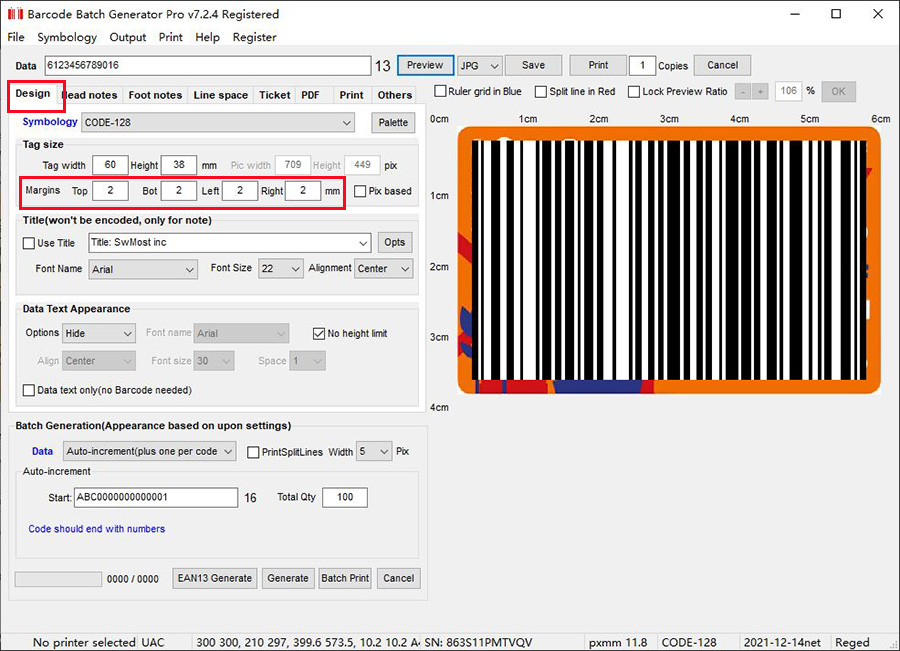Click the EAN13 Generate button
Image resolution: width=900 pixels, height=651 pixels.
(215, 578)
